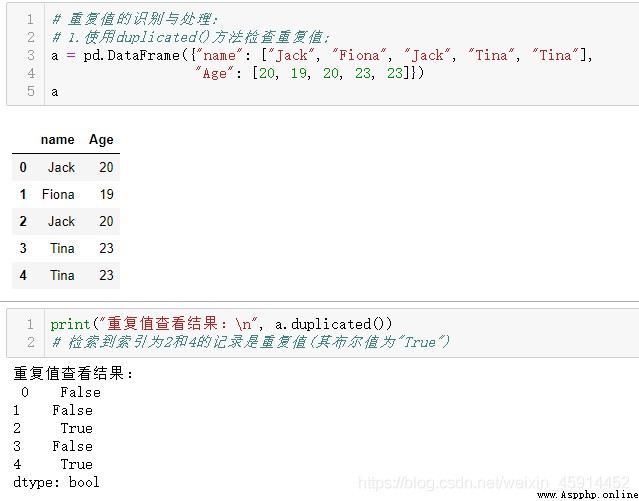Click "True" for index 2 in printed output
639x501 pixels.
point(77,428)
